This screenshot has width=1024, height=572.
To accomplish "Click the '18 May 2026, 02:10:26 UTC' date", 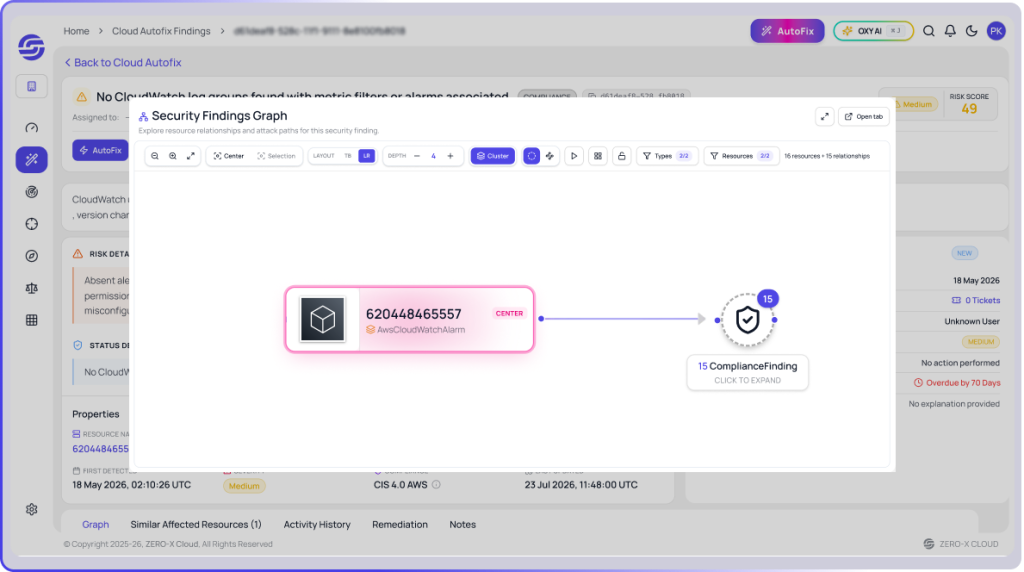I will 131,485.
